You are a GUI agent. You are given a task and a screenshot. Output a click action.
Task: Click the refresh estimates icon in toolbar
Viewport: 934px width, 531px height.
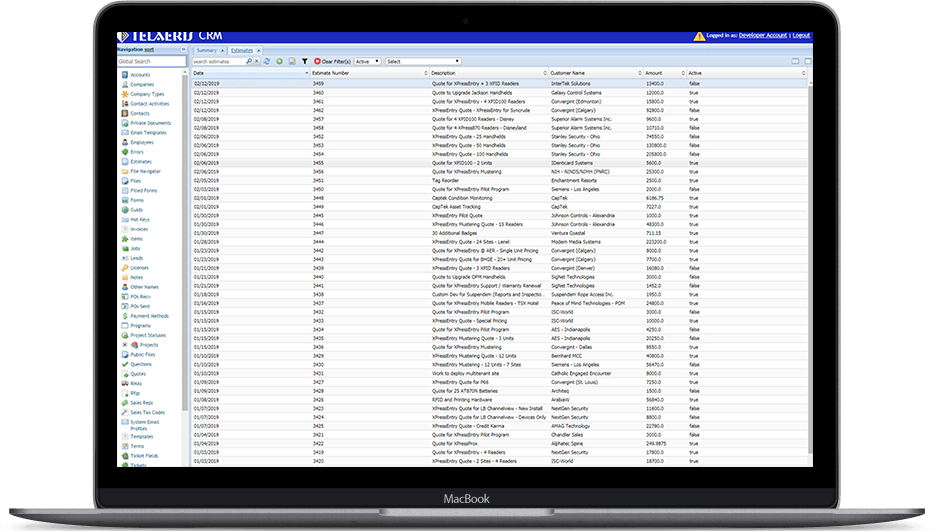[267, 61]
